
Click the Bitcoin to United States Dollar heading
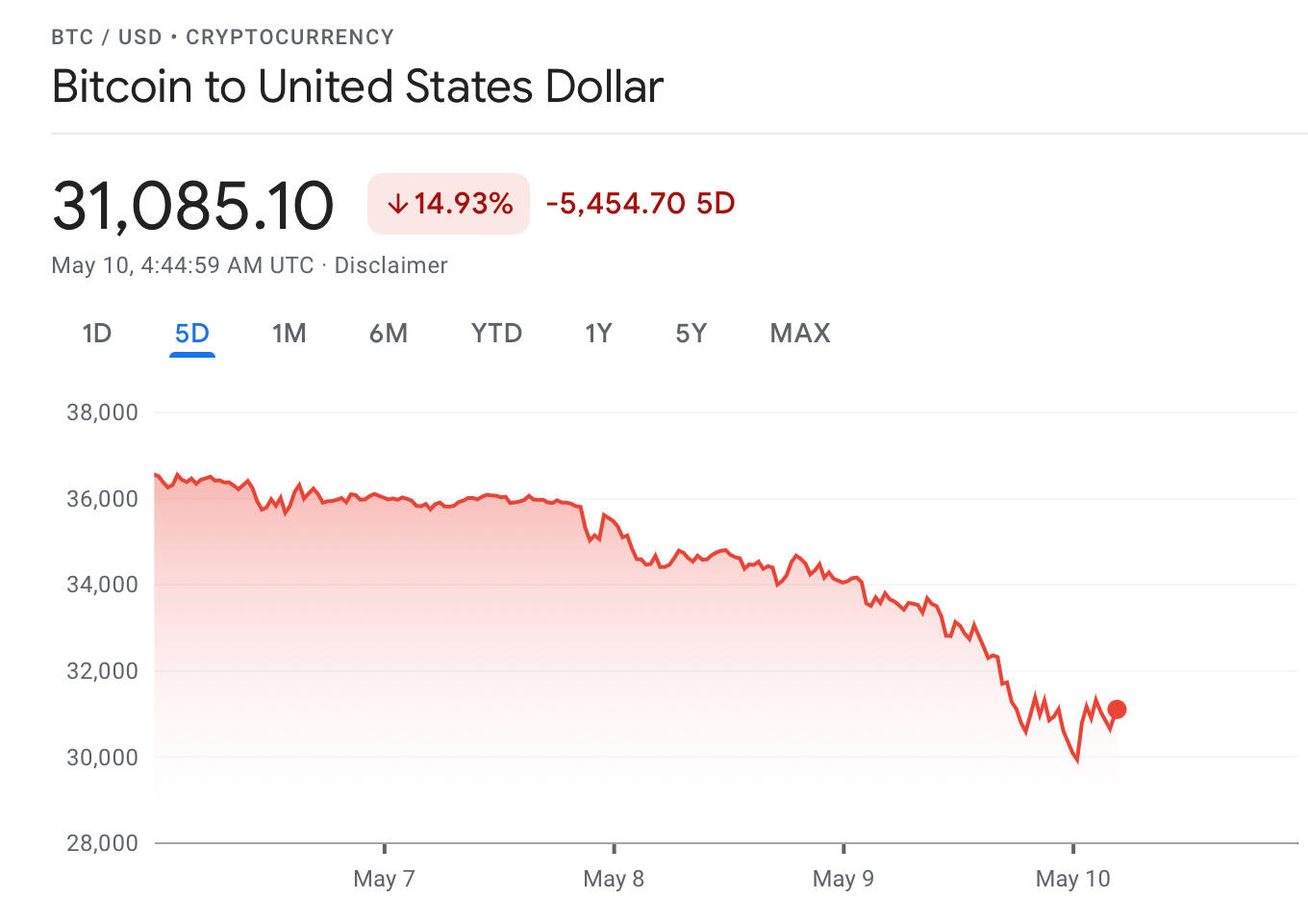click(358, 87)
